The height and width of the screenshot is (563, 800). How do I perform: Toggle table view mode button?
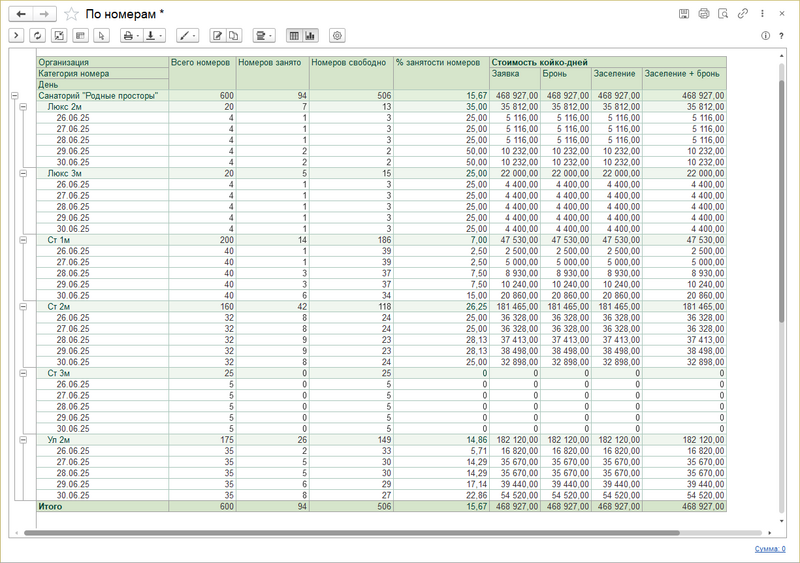(x=294, y=35)
